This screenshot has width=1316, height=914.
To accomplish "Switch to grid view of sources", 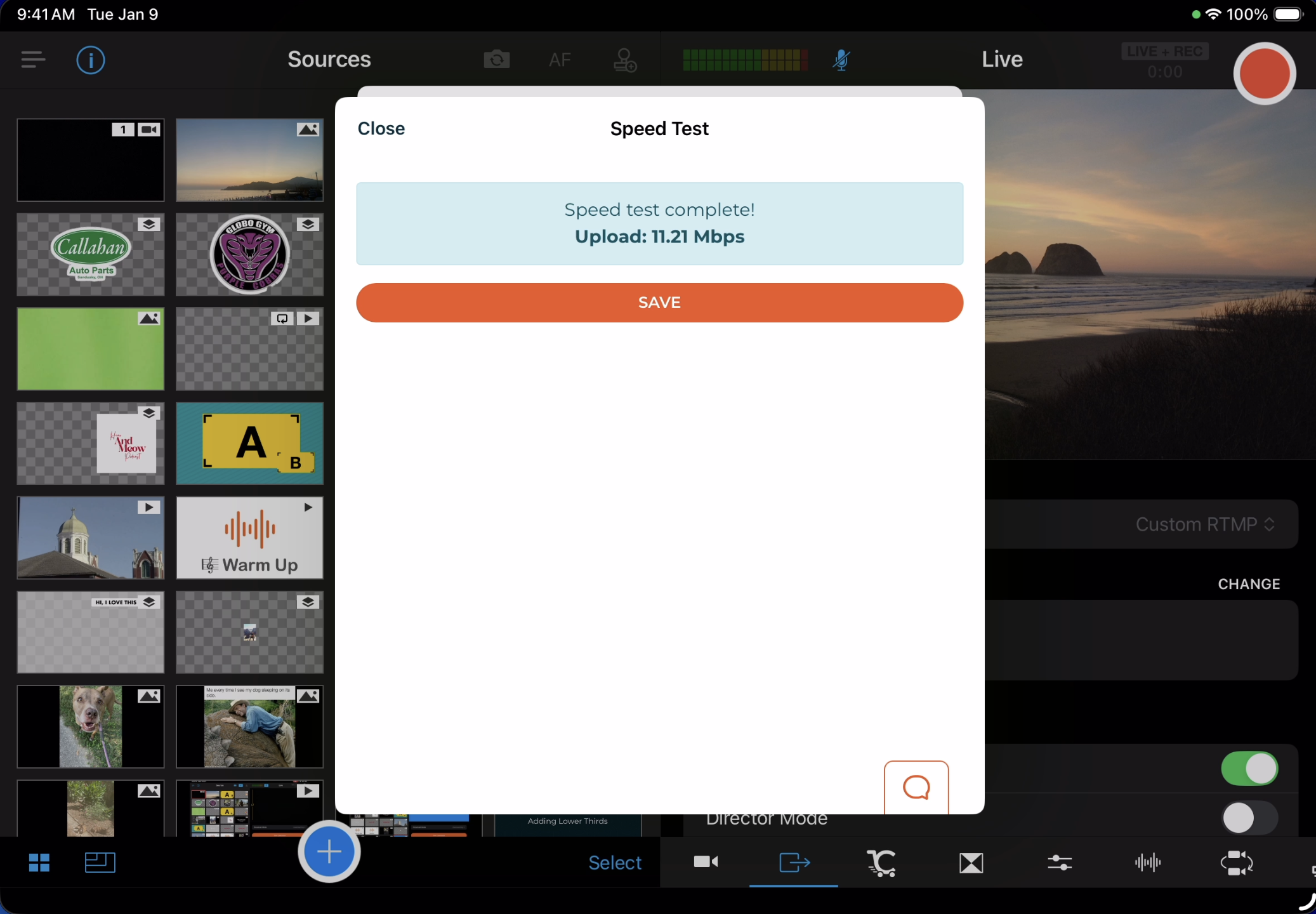I will click(x=39, y=863).
